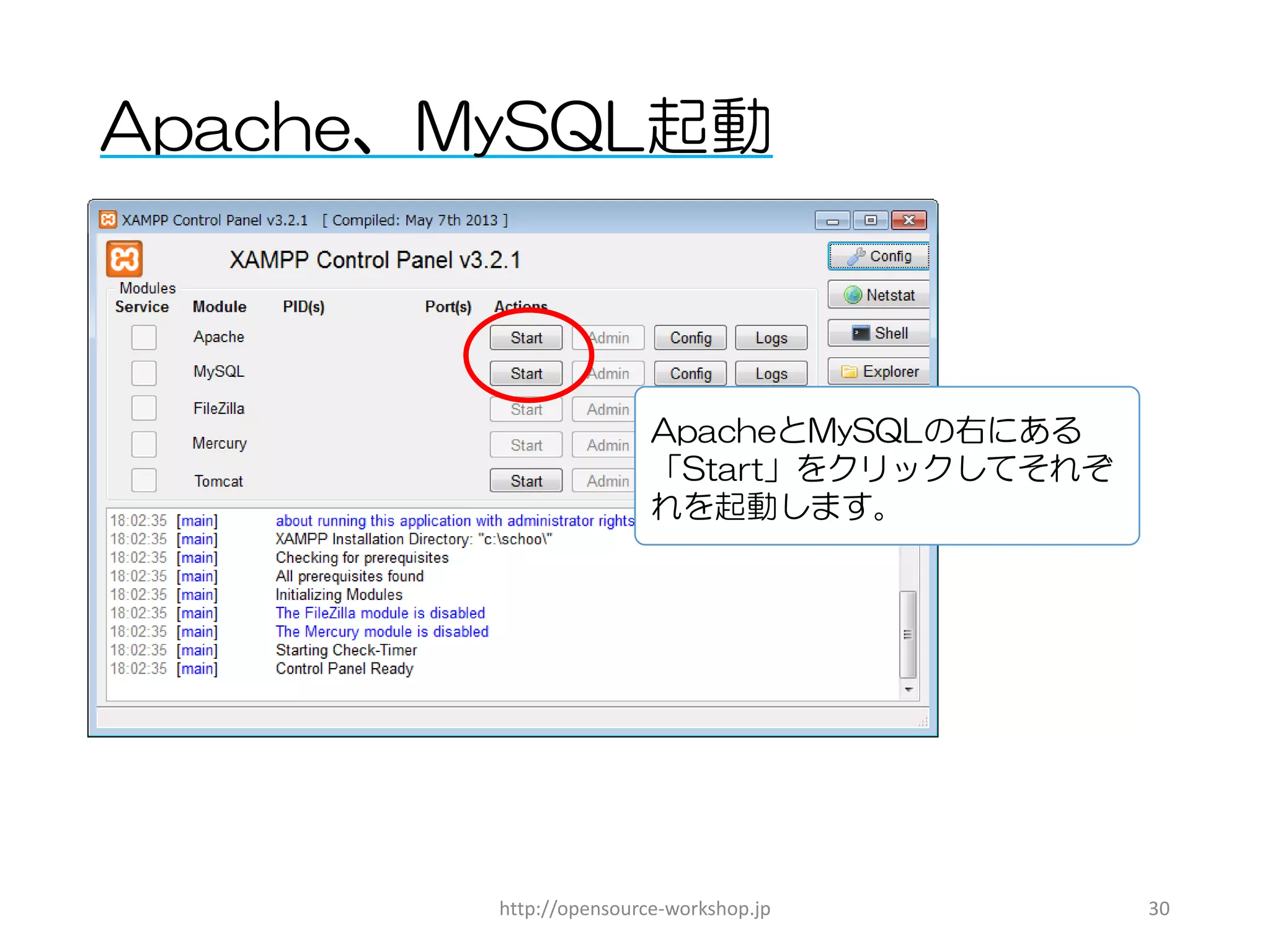The width and height of the screenshot is (1270, 952).
Task: Toggle the Mercury service checkbox
Action: pyautogui.click(x=144, y=444)
